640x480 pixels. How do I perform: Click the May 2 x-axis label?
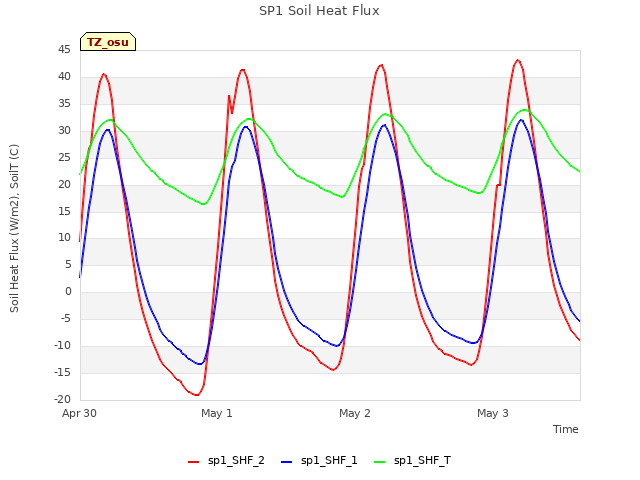click(x=355, y=413)
